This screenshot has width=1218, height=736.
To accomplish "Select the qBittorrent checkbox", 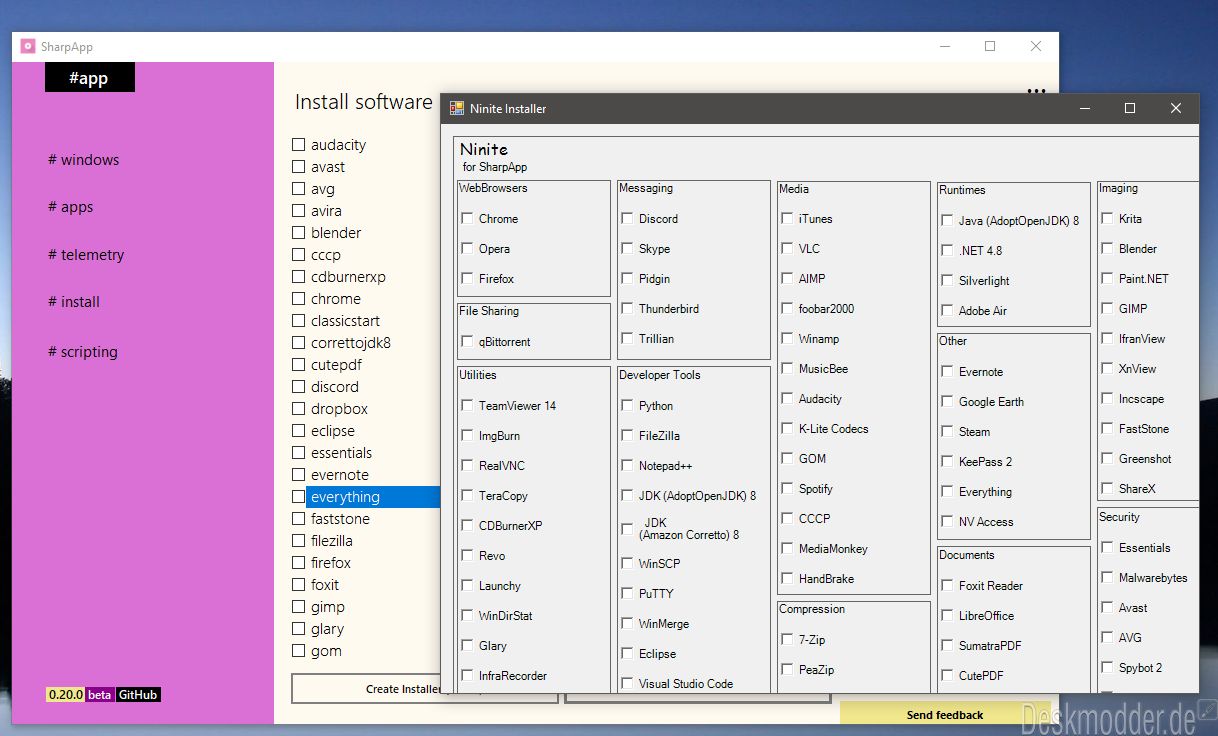I will (467, 342).
